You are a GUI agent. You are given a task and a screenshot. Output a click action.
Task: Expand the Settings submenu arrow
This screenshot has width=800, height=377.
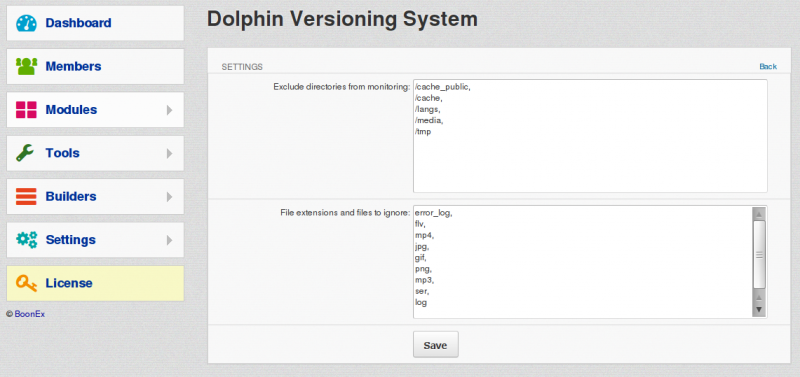(x=169, y=240)
